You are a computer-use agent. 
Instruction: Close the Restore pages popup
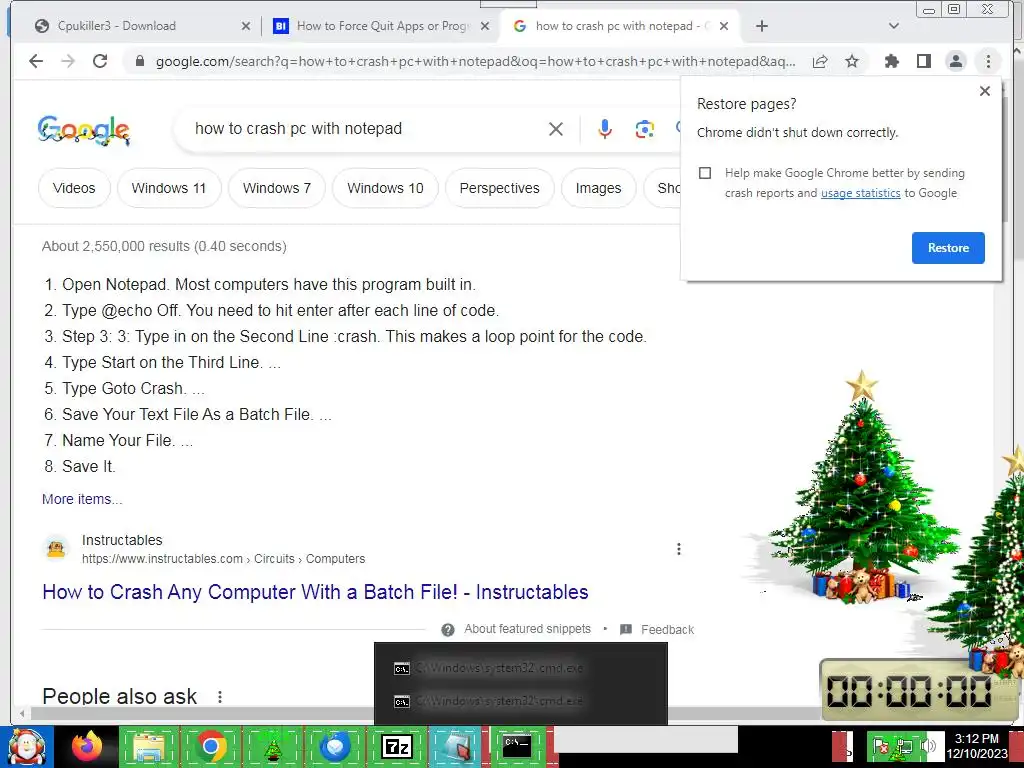click(985, 91)
